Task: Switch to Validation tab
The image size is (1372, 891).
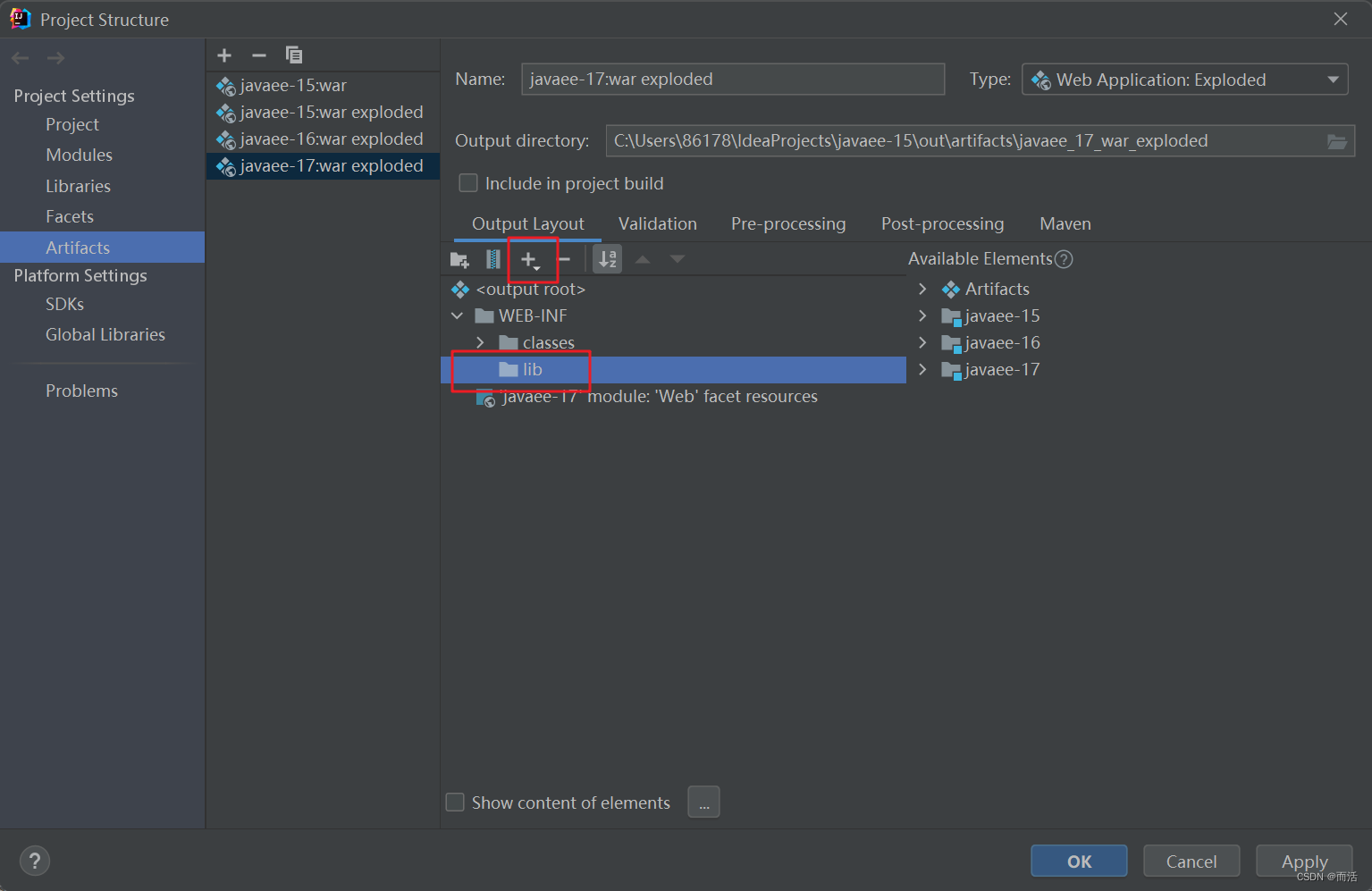Action: pyautogui.click(x=658, y=224)
